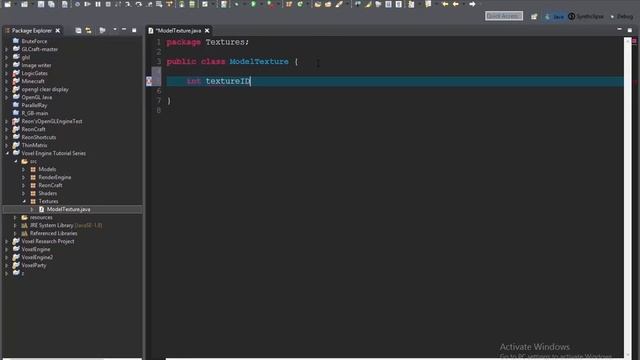Close the ModelTexture.java tab
Image resolution: width=640 pixels, height=360 pixels.
pyautogui.click(x=207, y=31)
